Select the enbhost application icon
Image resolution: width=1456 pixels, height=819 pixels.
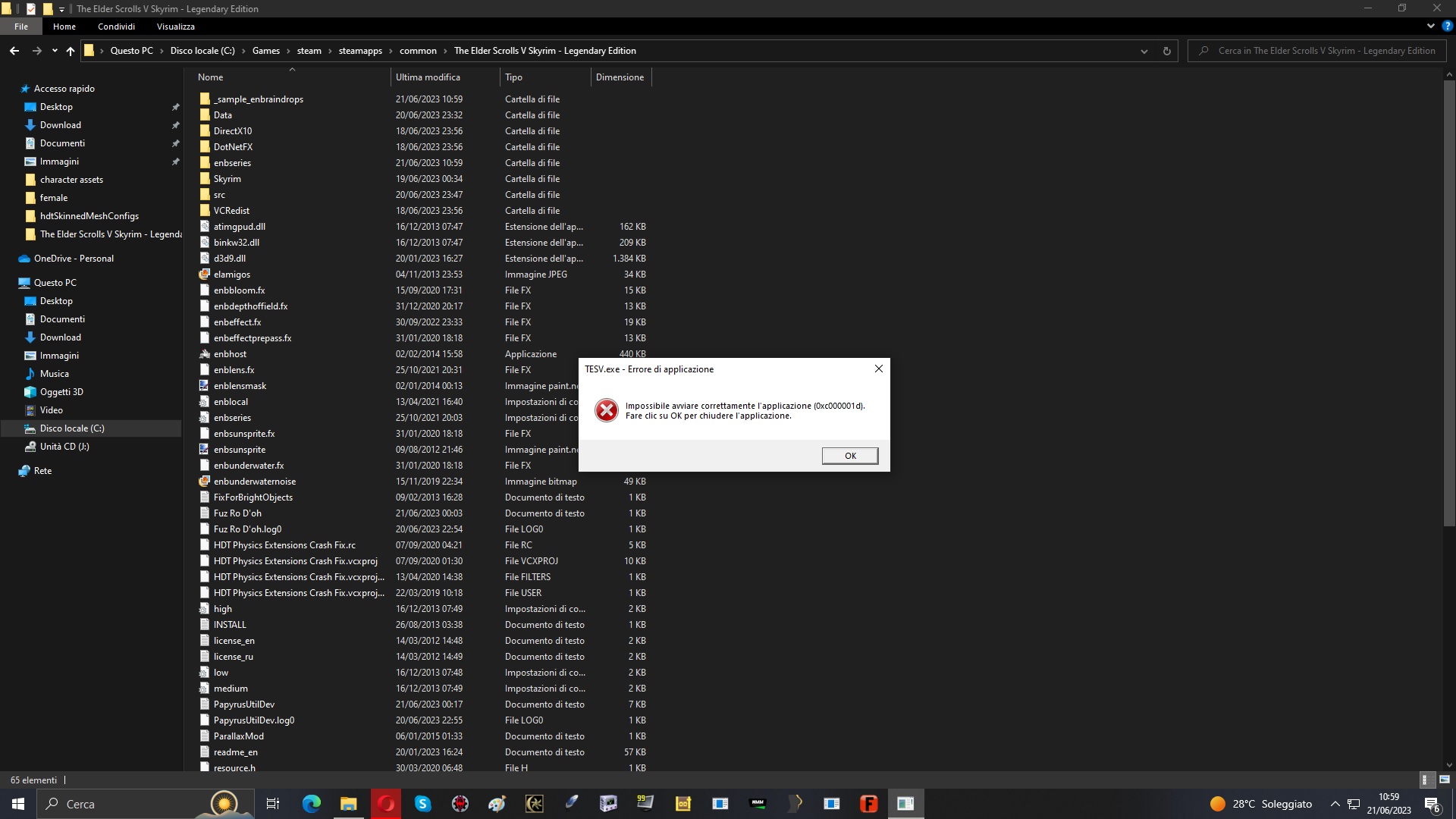[205, 354]
